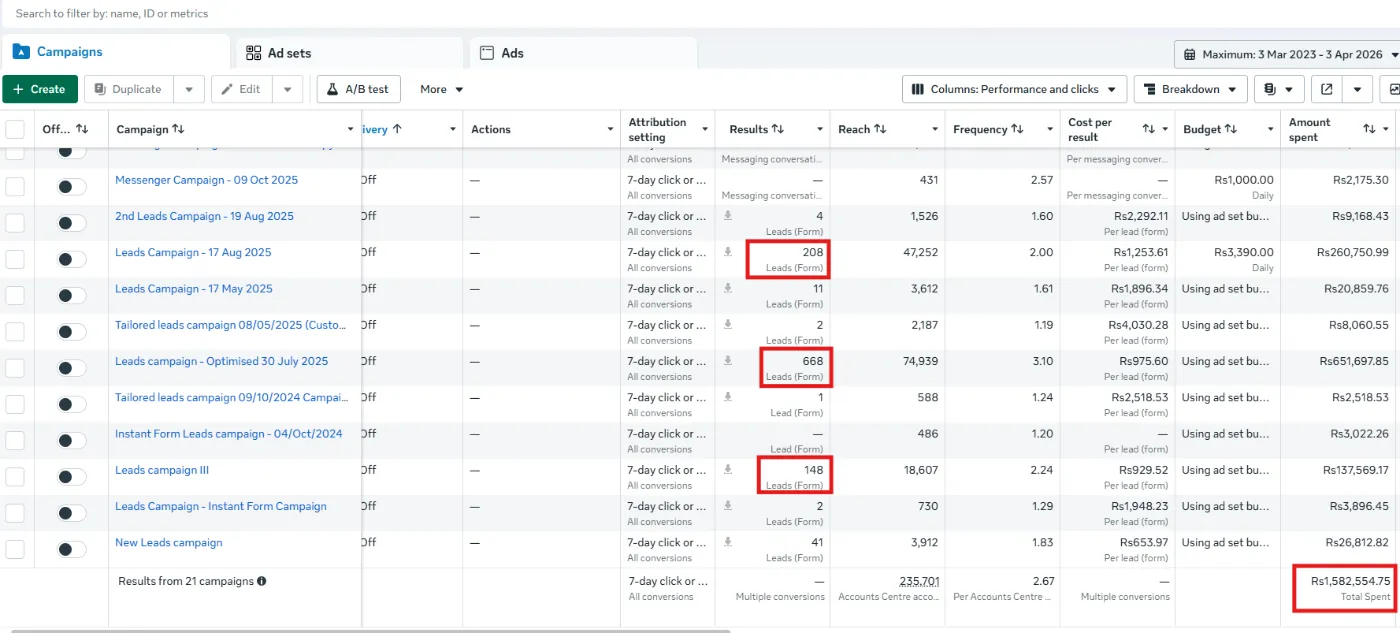Open the Edit dropdown arrow
The height and width of the screenshot is (633, 1400).
(x=287, y=89)
